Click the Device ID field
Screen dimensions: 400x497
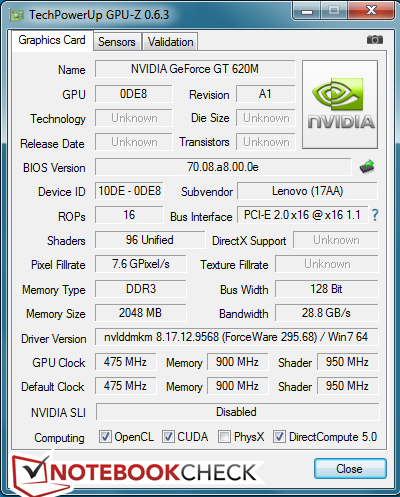[129, 191]
